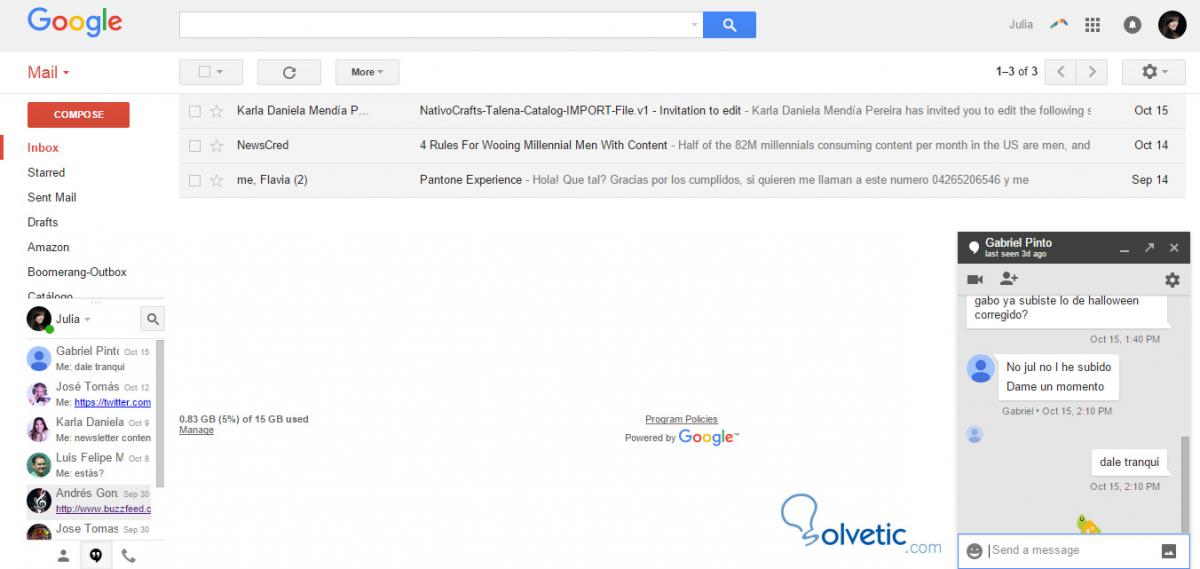Search for people in Hangouts
The width and height of the screenshot is (1200, 569).
click(152, 319)
